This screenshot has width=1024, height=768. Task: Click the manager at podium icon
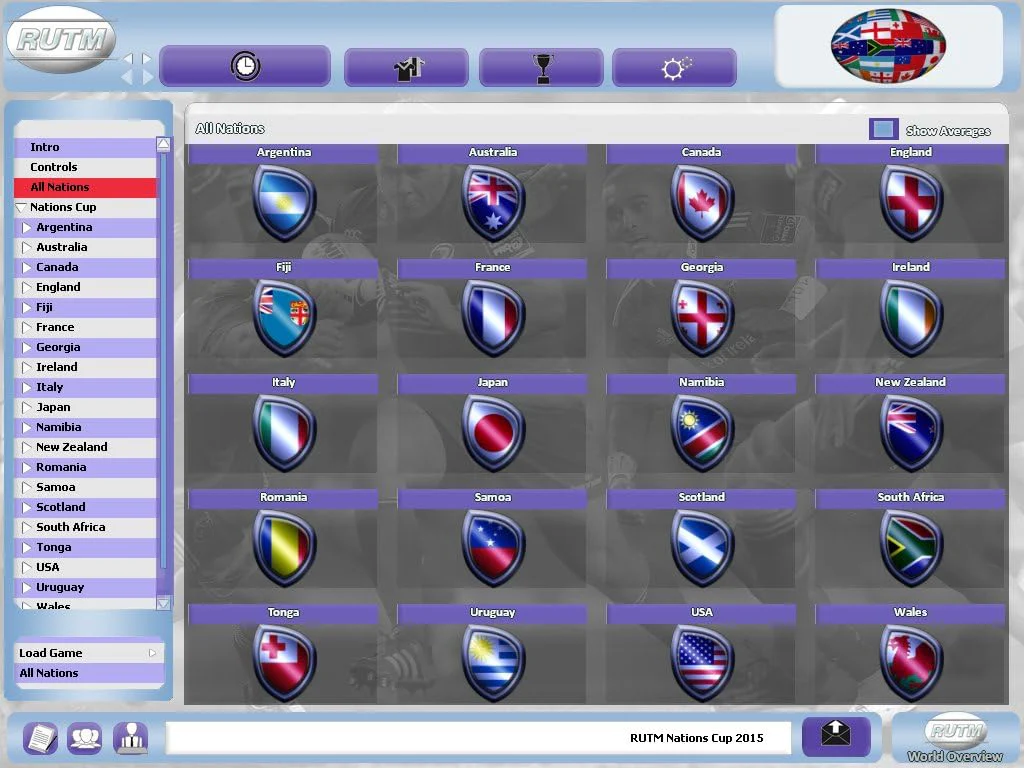131,738
